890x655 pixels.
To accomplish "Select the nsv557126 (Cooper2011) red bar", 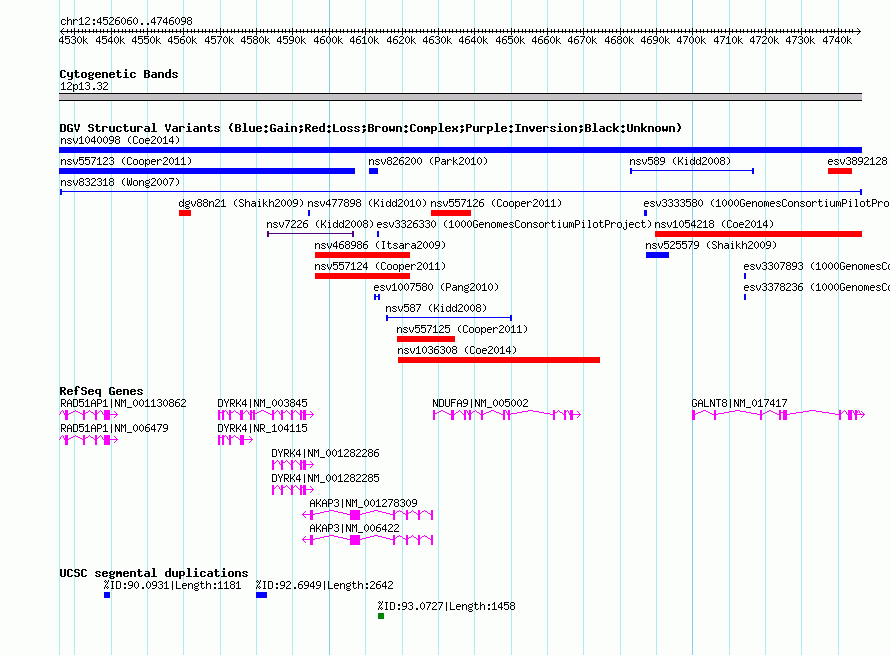I will [x=451, y=213].
